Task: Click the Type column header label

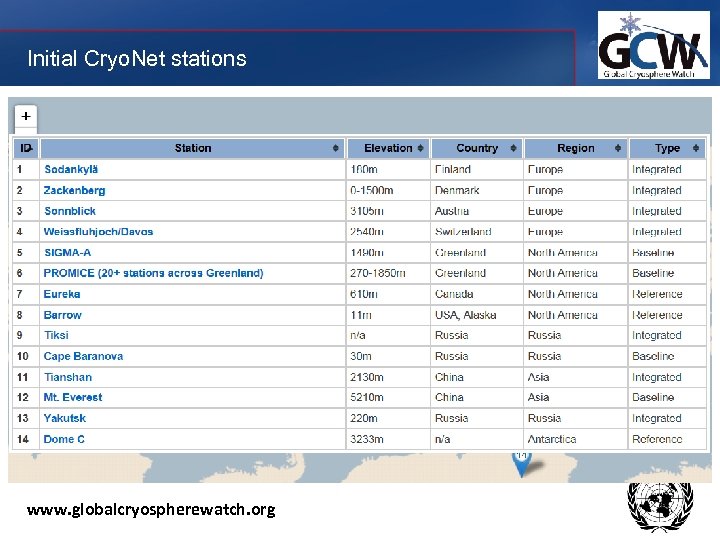Action: click(x=667, y=148)
